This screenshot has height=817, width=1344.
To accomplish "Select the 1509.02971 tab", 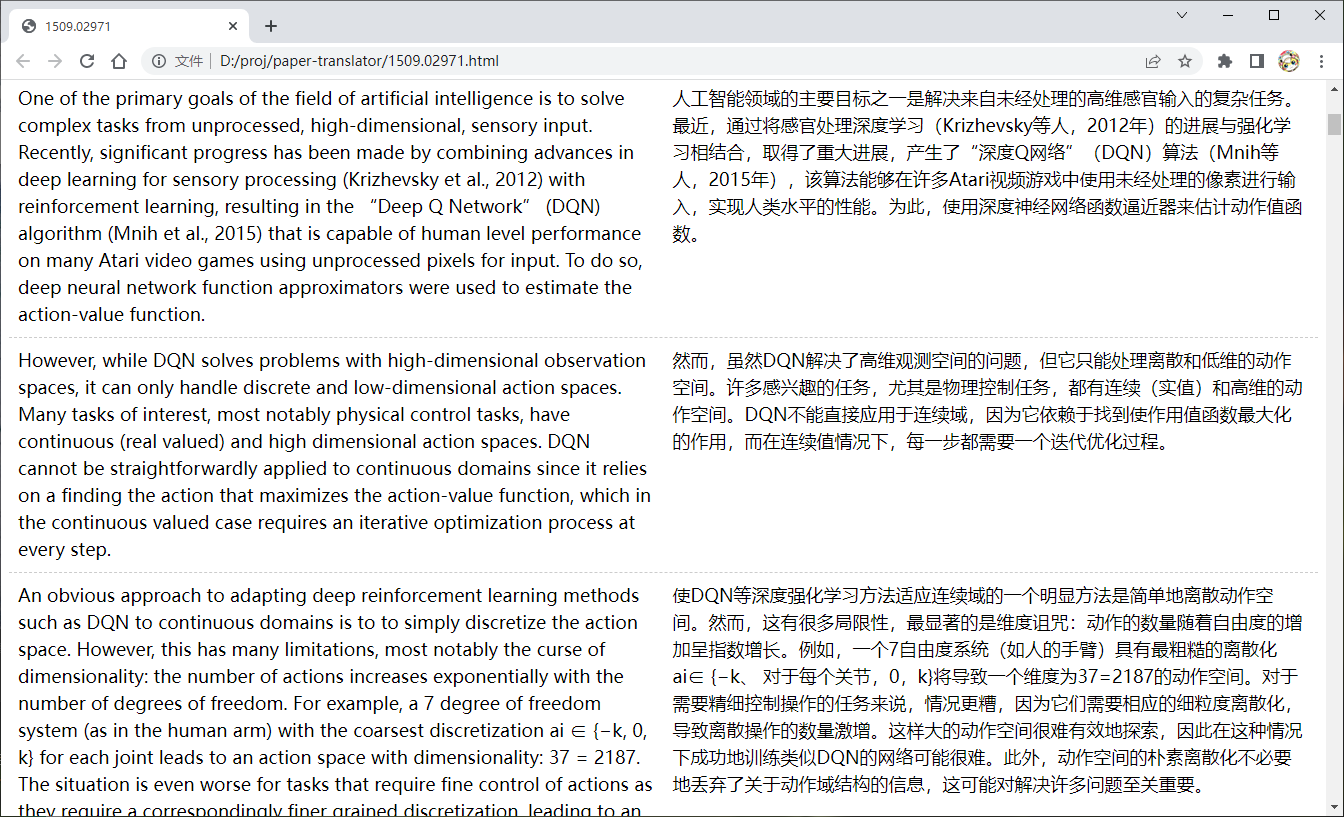I will (x=130, y=26).
